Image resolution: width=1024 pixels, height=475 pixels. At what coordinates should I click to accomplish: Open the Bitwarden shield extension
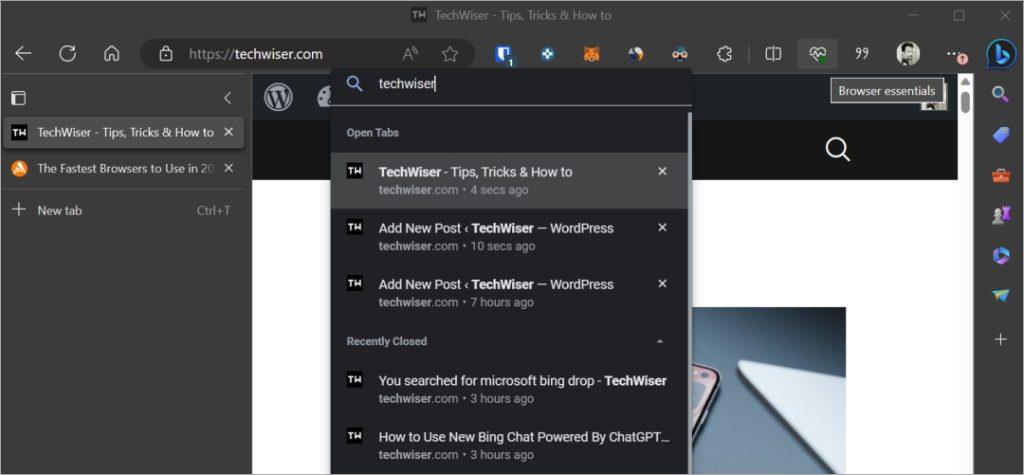(503, 54)
